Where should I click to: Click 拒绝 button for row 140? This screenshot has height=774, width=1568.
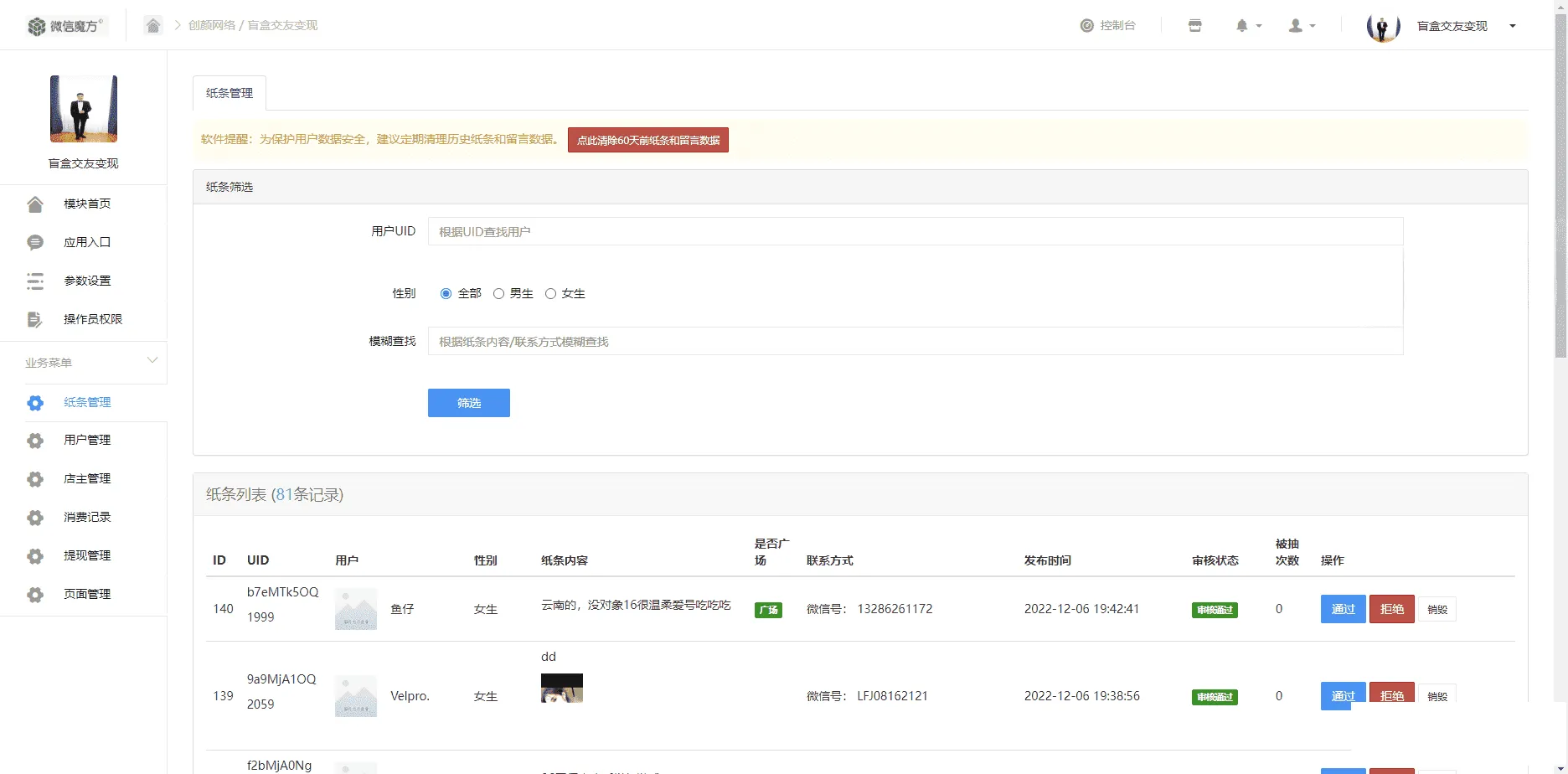point(1392,609)
